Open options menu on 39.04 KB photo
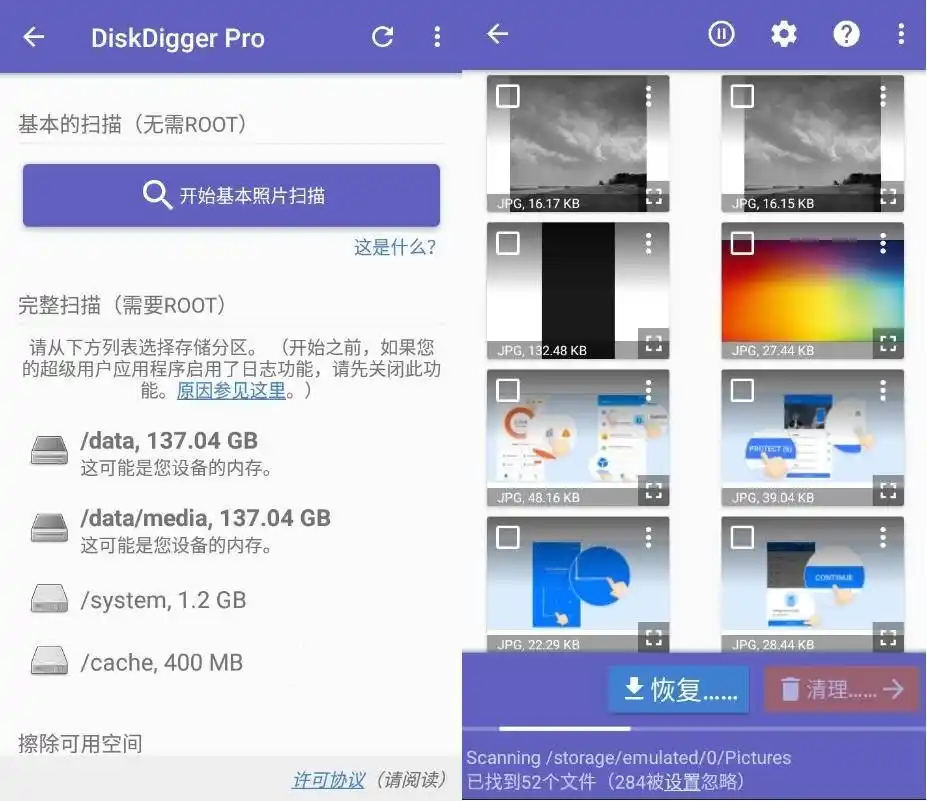Image resolution: width=927 pixels, height=801 pixels. point(883,390)
